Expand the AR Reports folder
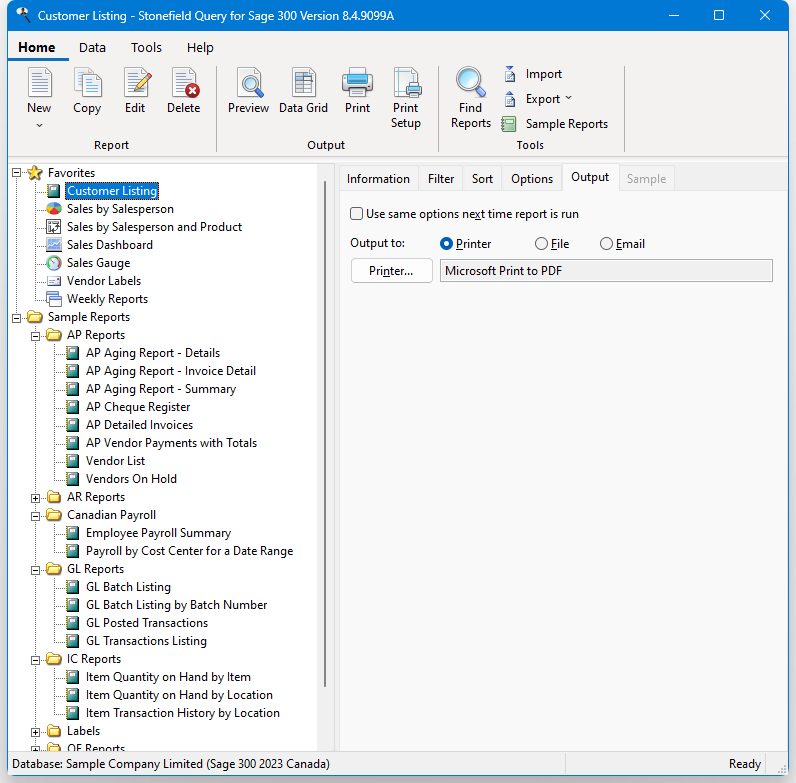Image resolution: width=796 pixels, height=783 pixels. tap(36, 498)
